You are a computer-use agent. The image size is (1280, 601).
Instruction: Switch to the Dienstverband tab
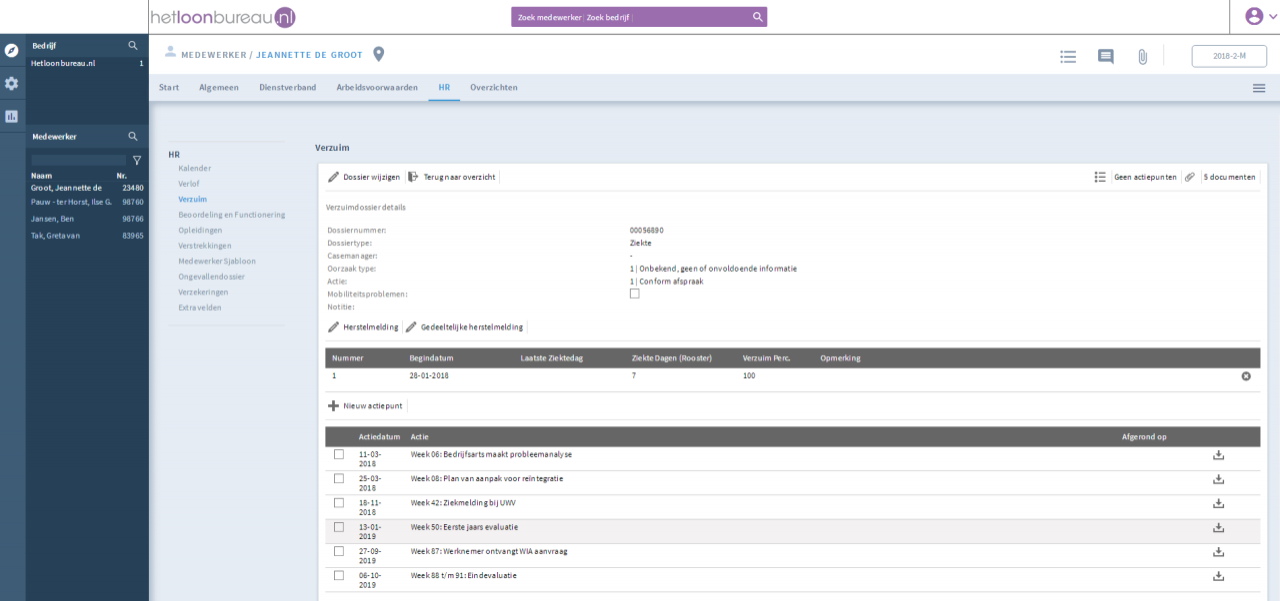[x=287, y=88]
